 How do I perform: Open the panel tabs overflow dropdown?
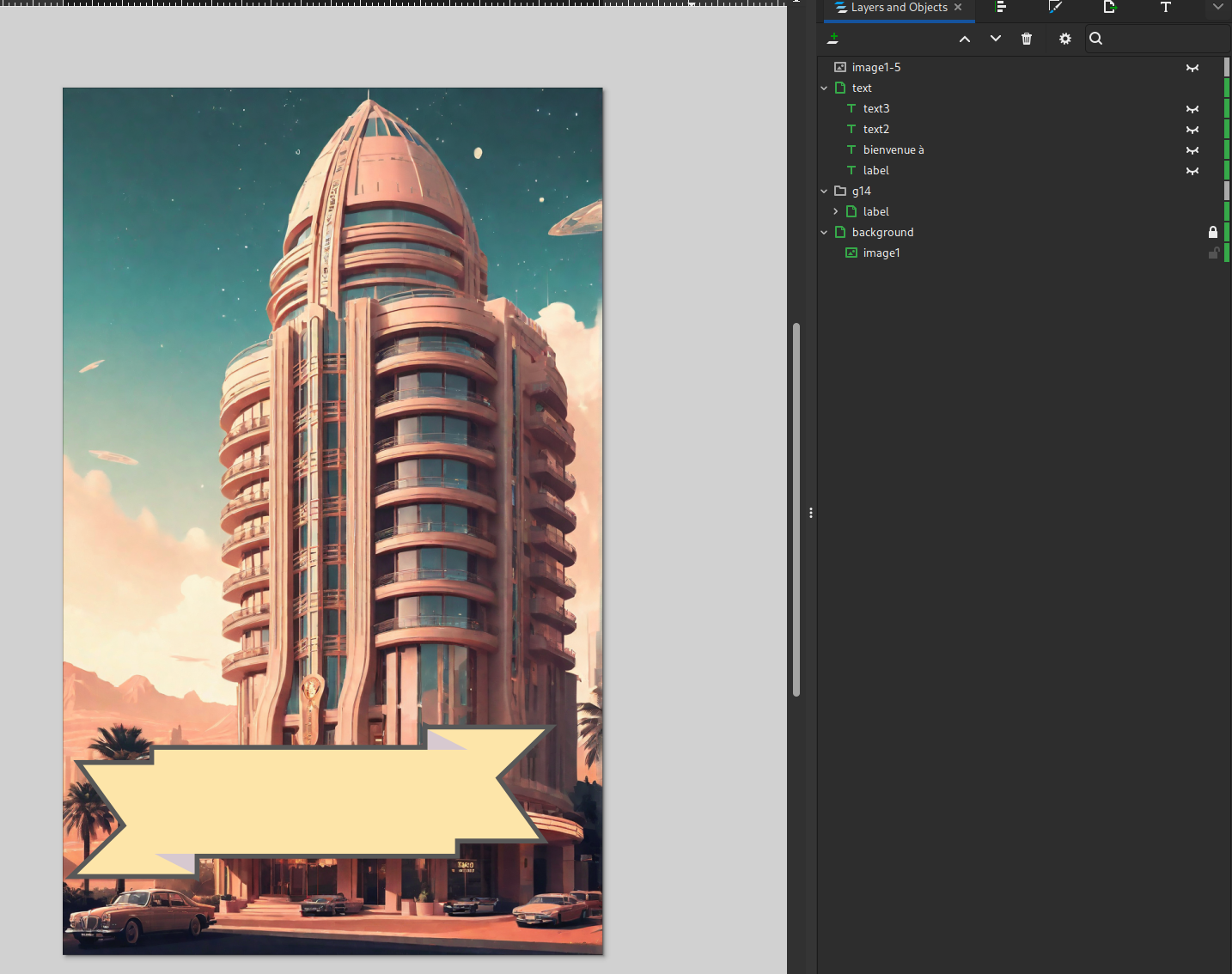coord(1217,8)
